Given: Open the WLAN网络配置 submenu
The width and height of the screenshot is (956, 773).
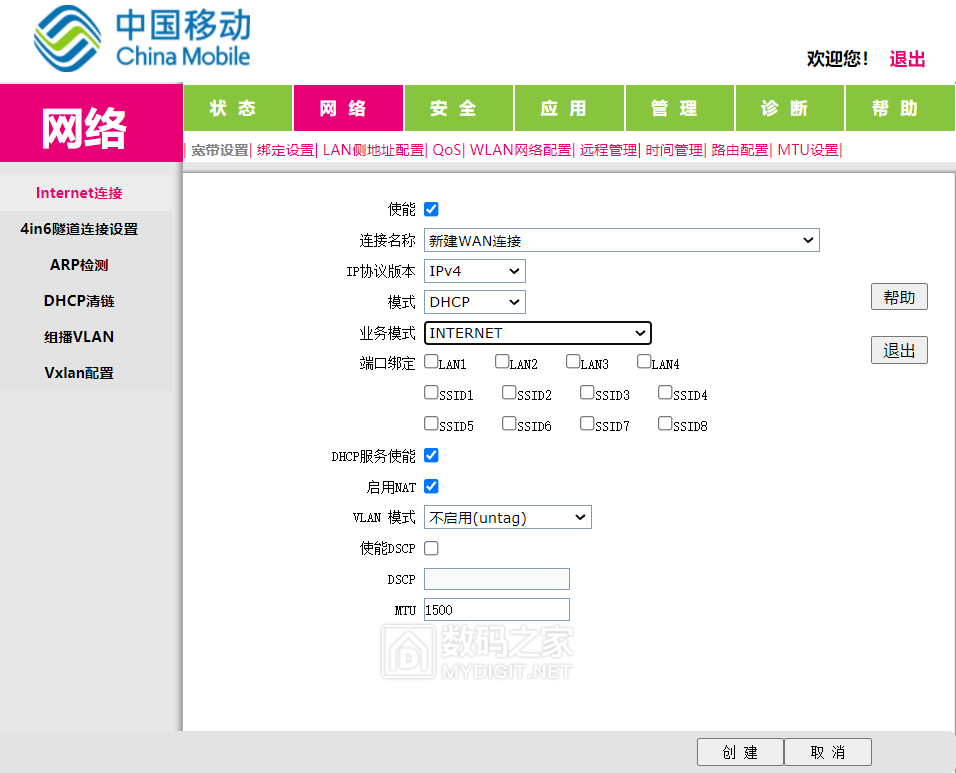Looking at the screenshot, I should (520, 150).
